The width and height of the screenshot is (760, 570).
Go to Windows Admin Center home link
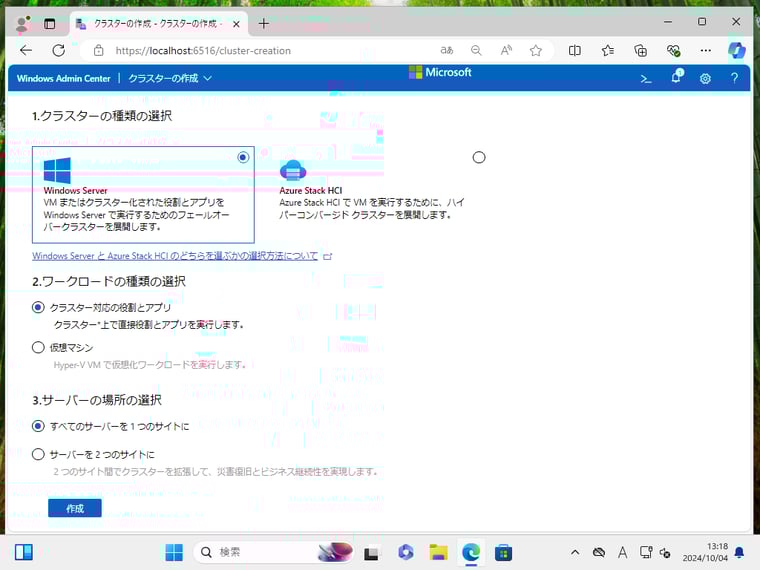[x=63, y=78]
